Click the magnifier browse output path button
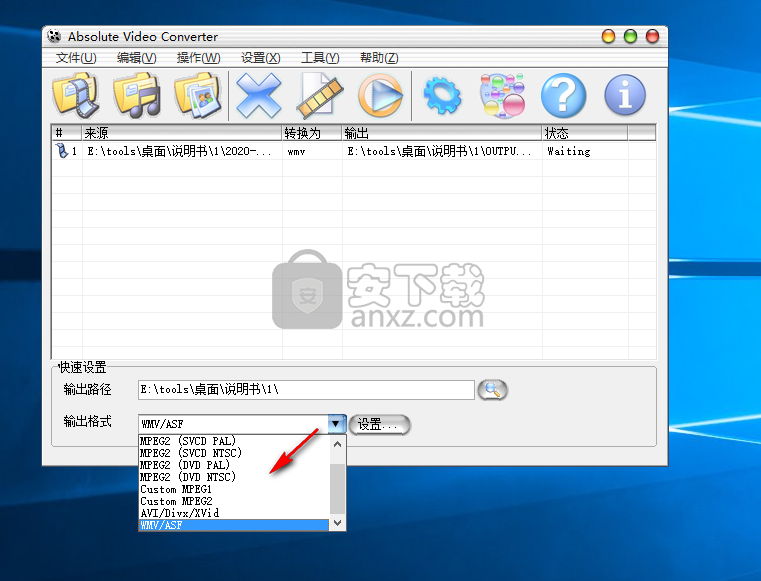 point(493,390)
